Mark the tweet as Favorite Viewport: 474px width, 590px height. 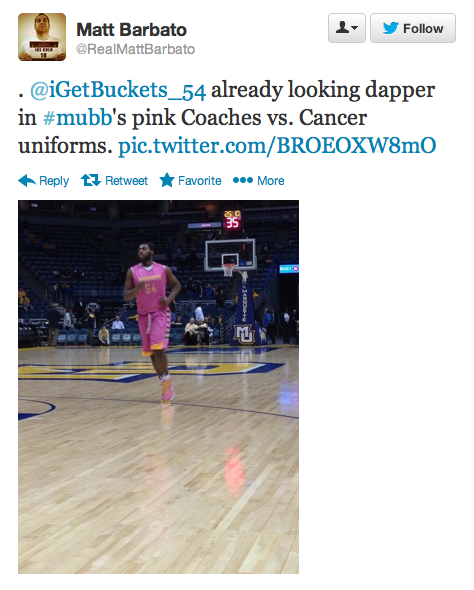point(200,181)
